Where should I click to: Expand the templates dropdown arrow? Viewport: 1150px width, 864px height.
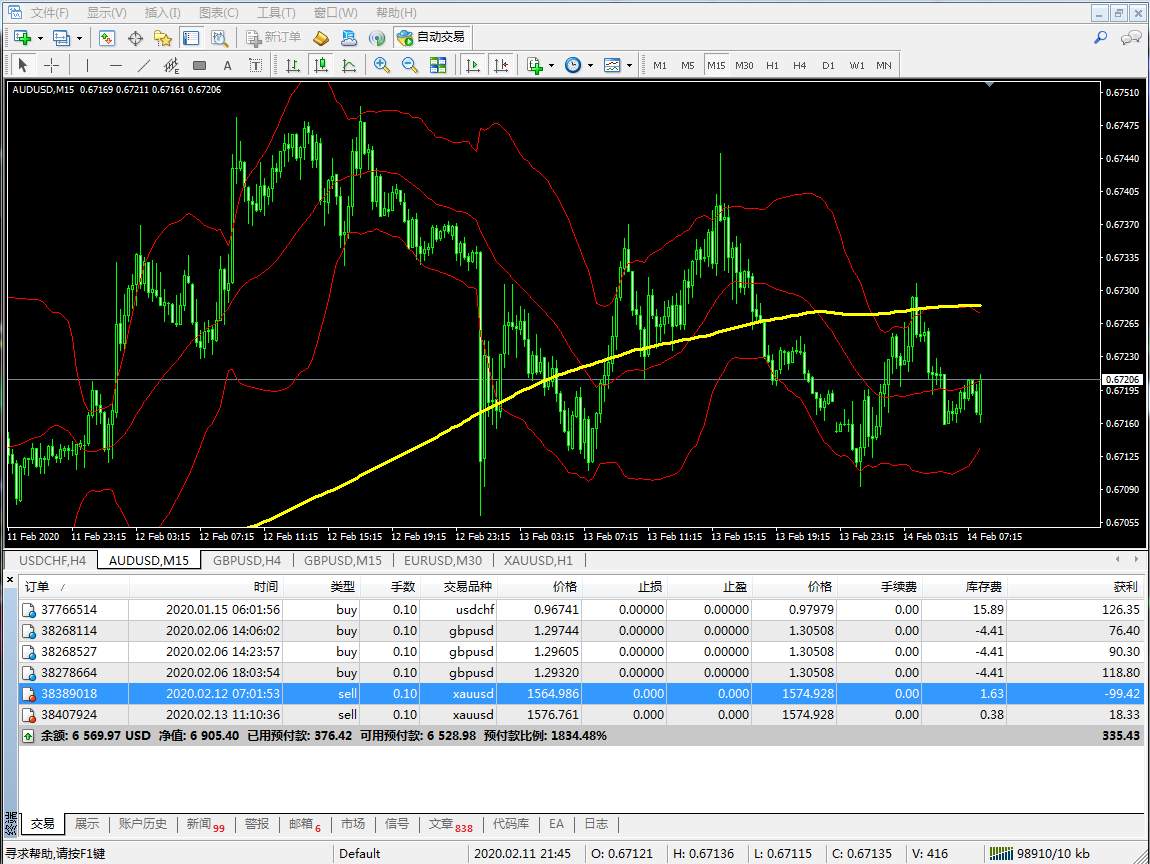point(629,66)
